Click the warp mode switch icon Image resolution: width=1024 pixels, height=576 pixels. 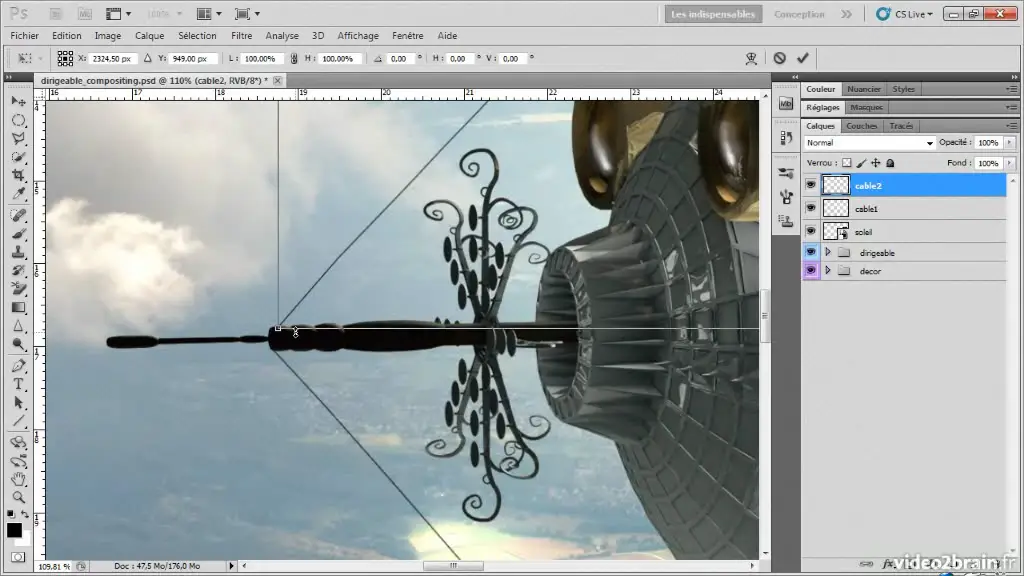pyautogui.click(x=751, y=59)
